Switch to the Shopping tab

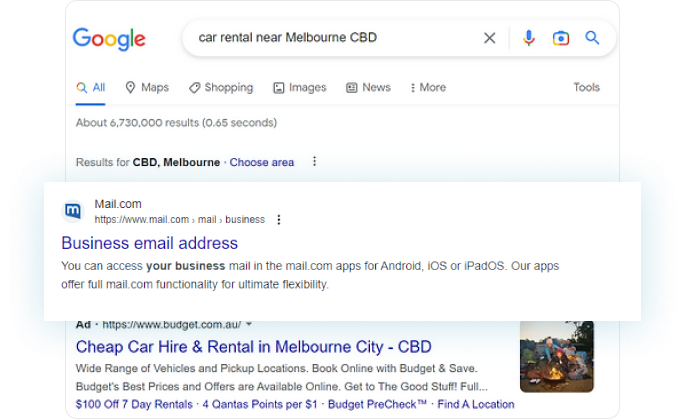point(221,87)
